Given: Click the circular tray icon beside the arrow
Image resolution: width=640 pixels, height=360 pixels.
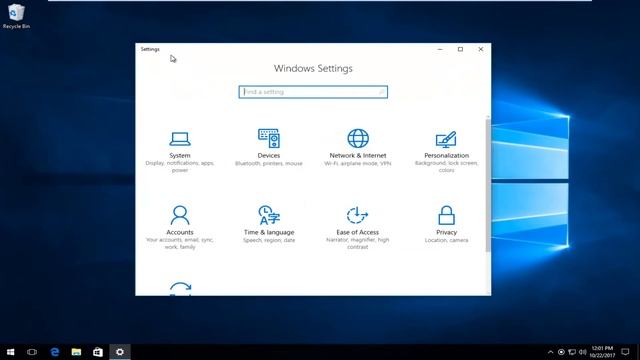Looking at the screenshot, I should (x=562, y=352).
